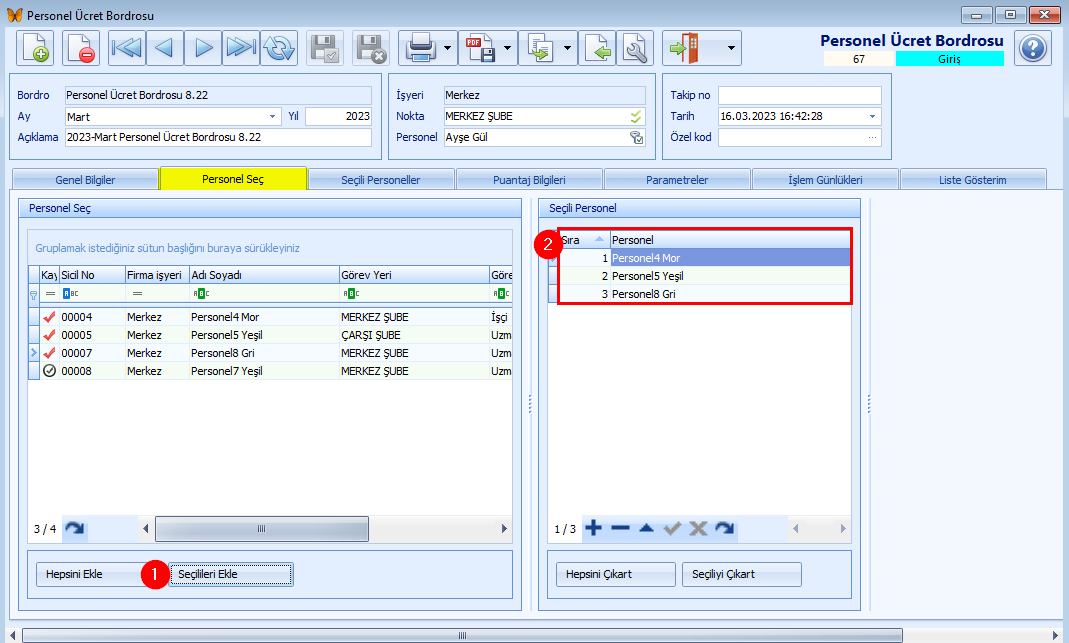Open the PDF export dropdown arrow
The image size is (1069, 643).
pos(509,48)
